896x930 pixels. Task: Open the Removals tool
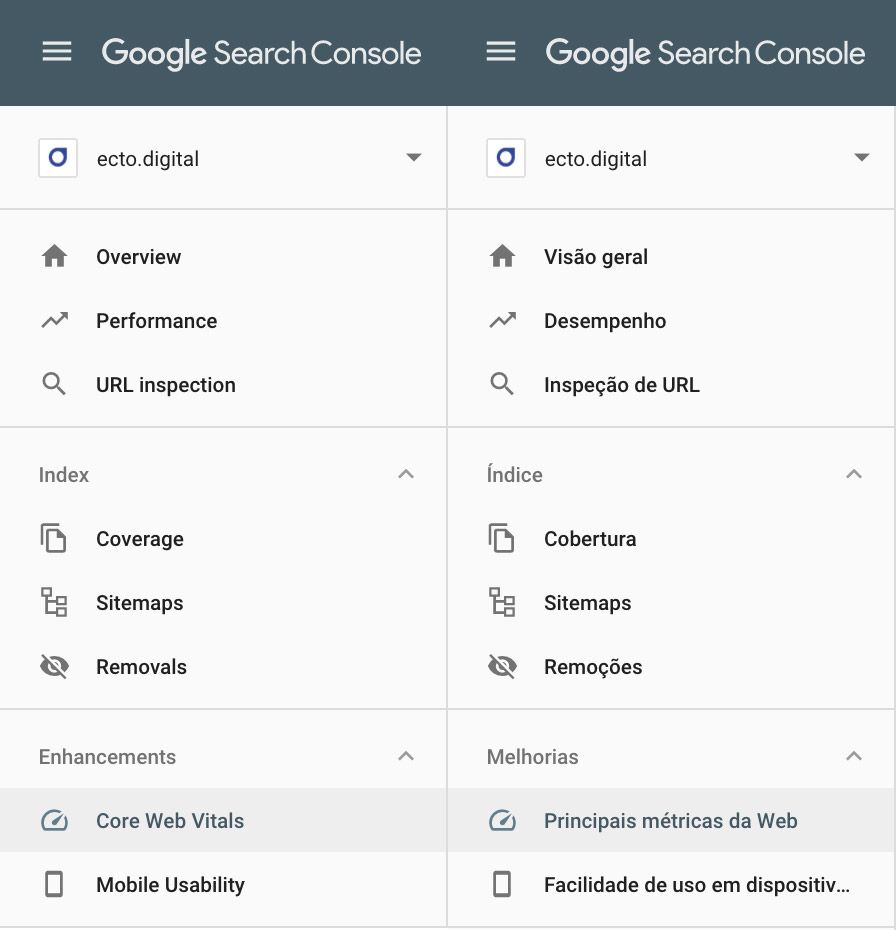pos(141,667)
